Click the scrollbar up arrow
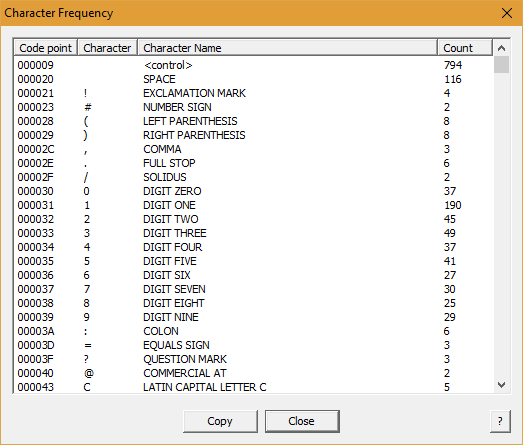 (501, 48)
